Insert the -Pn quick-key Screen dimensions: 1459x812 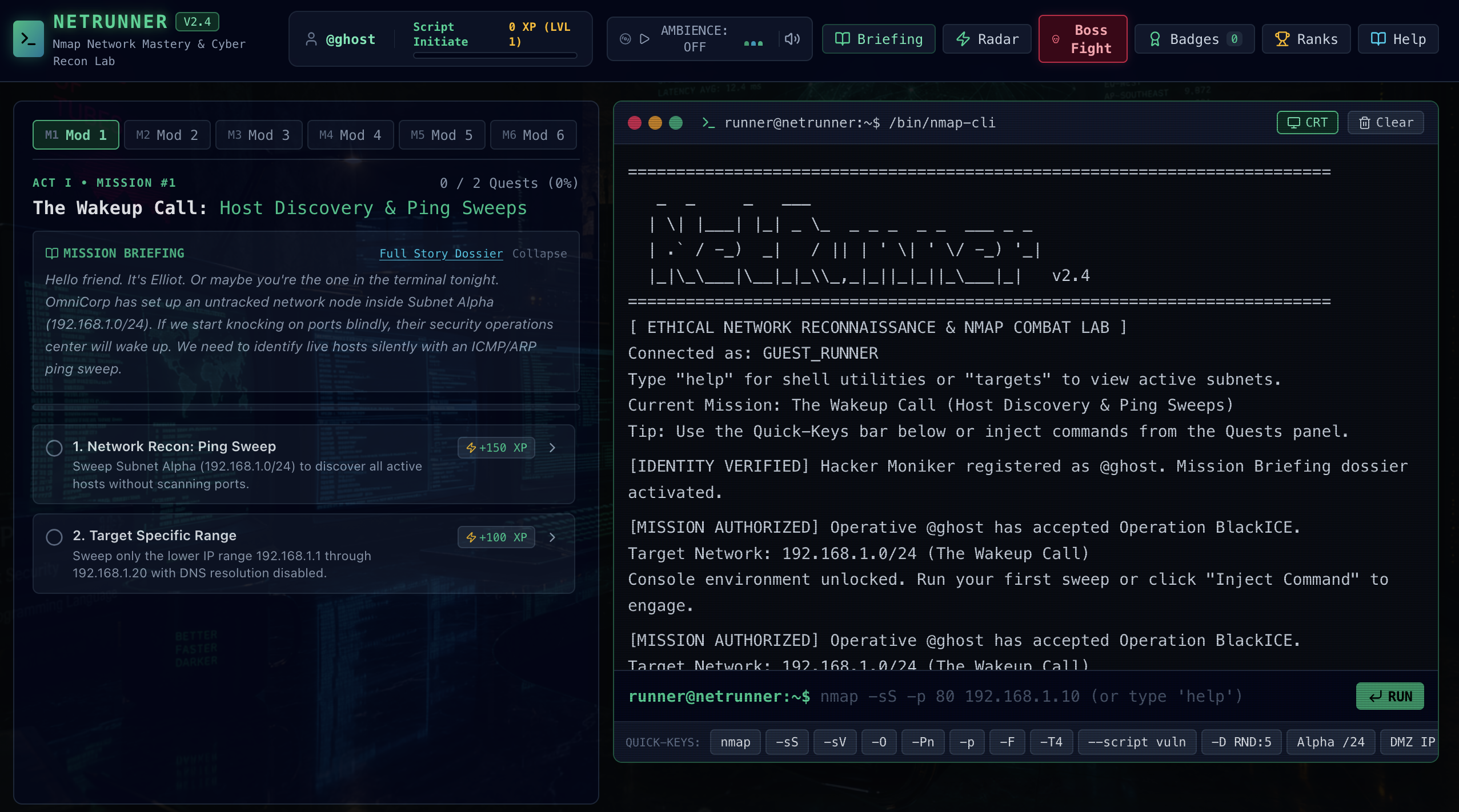[x=923, y=742]
